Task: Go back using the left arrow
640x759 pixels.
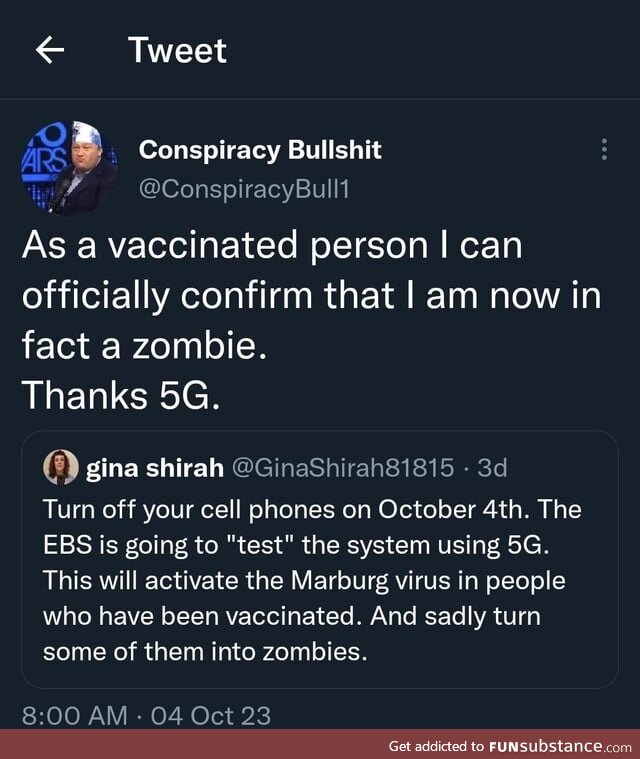Action: coord(50,51)
